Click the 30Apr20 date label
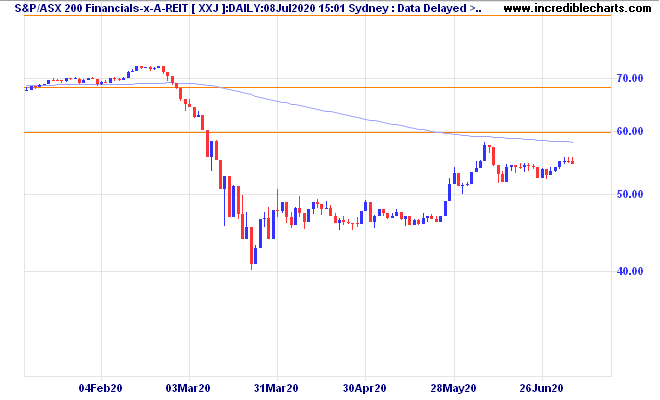The width and height of the screenshot is (660, 400). click(x=365, y=388)
